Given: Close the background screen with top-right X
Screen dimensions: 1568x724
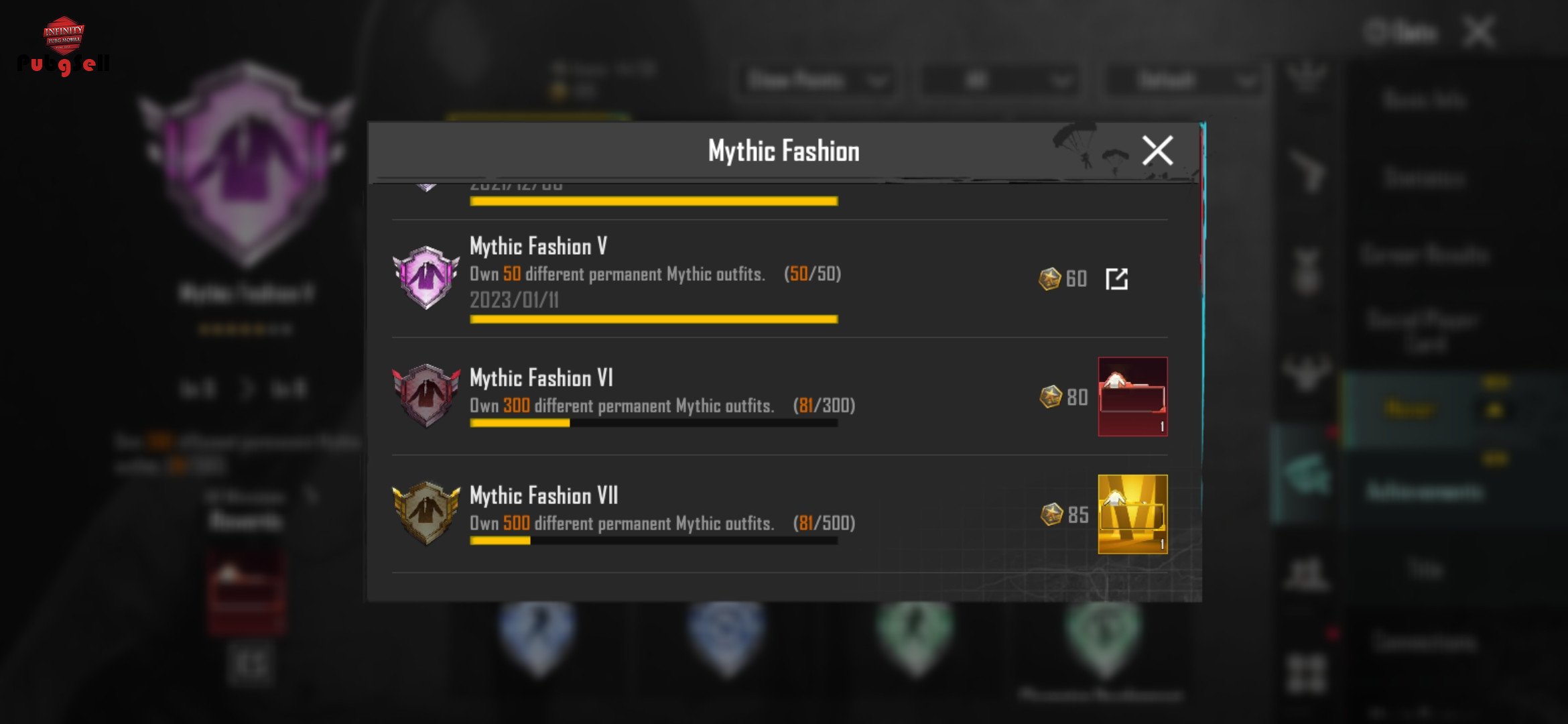Looking at the screenshot, I should pyautogui.click(x=1479, y=32).
